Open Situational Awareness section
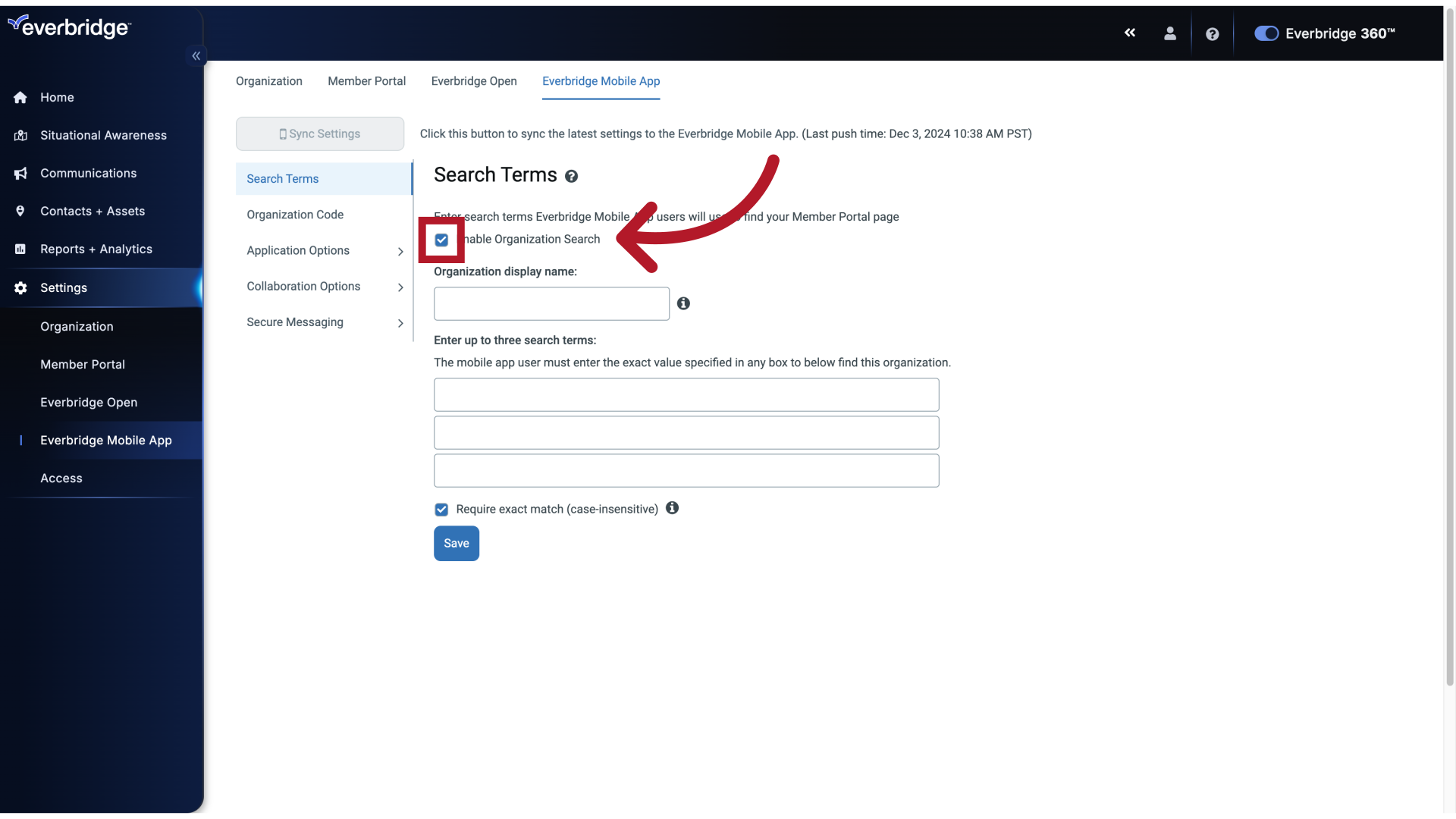The width and height of the screenshot is (1456, 819). click(x=103, y=135)
